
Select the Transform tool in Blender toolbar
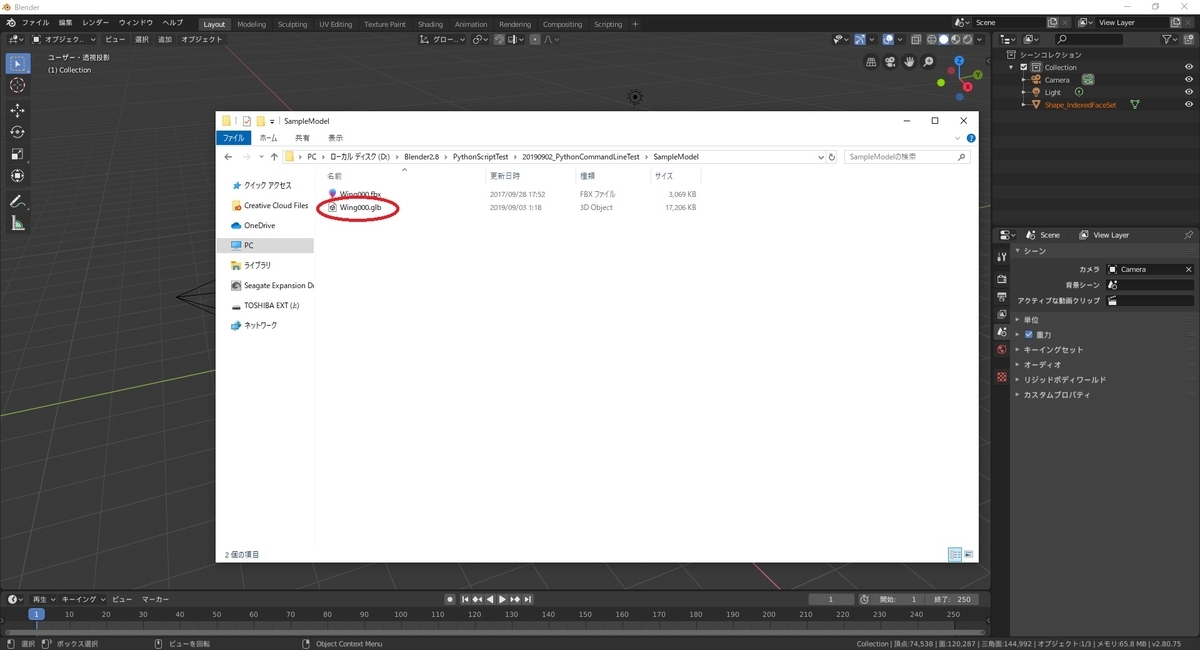click(x=17, y=176)
